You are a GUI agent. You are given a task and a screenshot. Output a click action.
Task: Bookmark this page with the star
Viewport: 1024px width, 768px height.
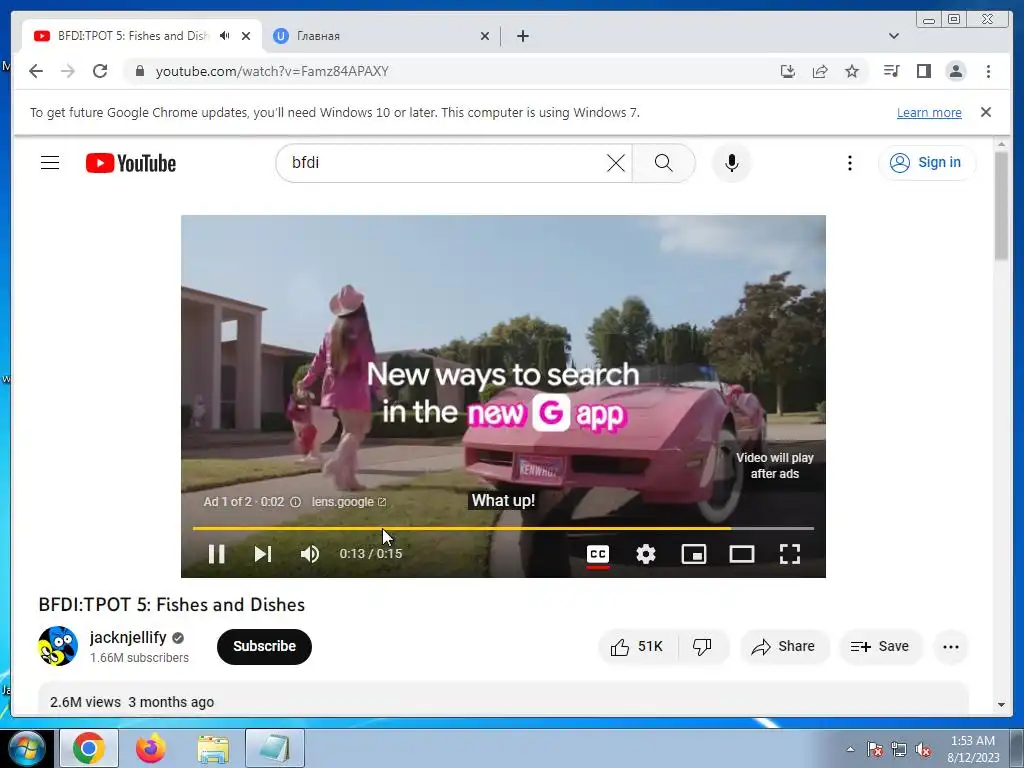pos(852,71)
